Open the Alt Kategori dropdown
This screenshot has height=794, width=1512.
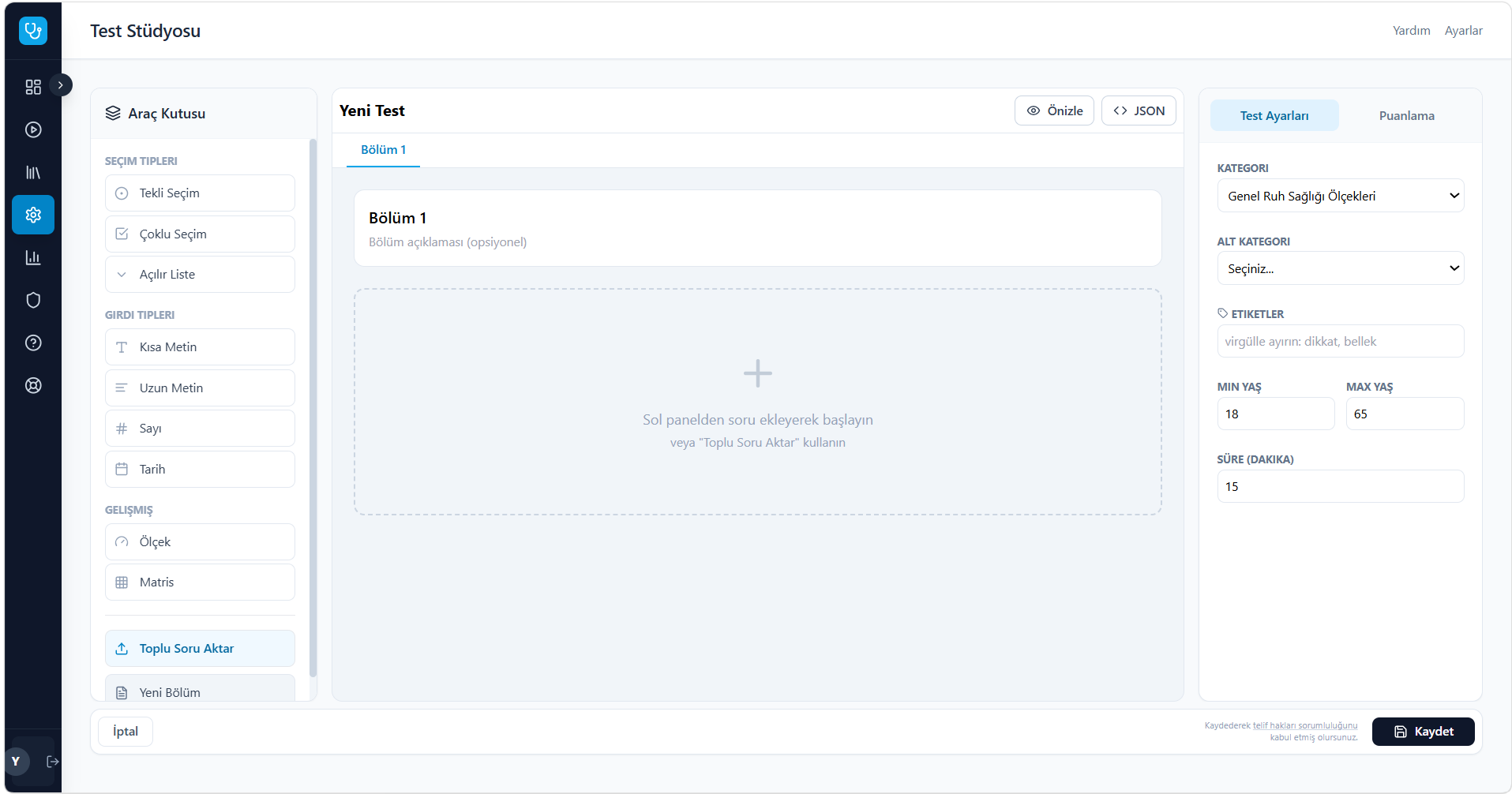(x=1340, y=268)
